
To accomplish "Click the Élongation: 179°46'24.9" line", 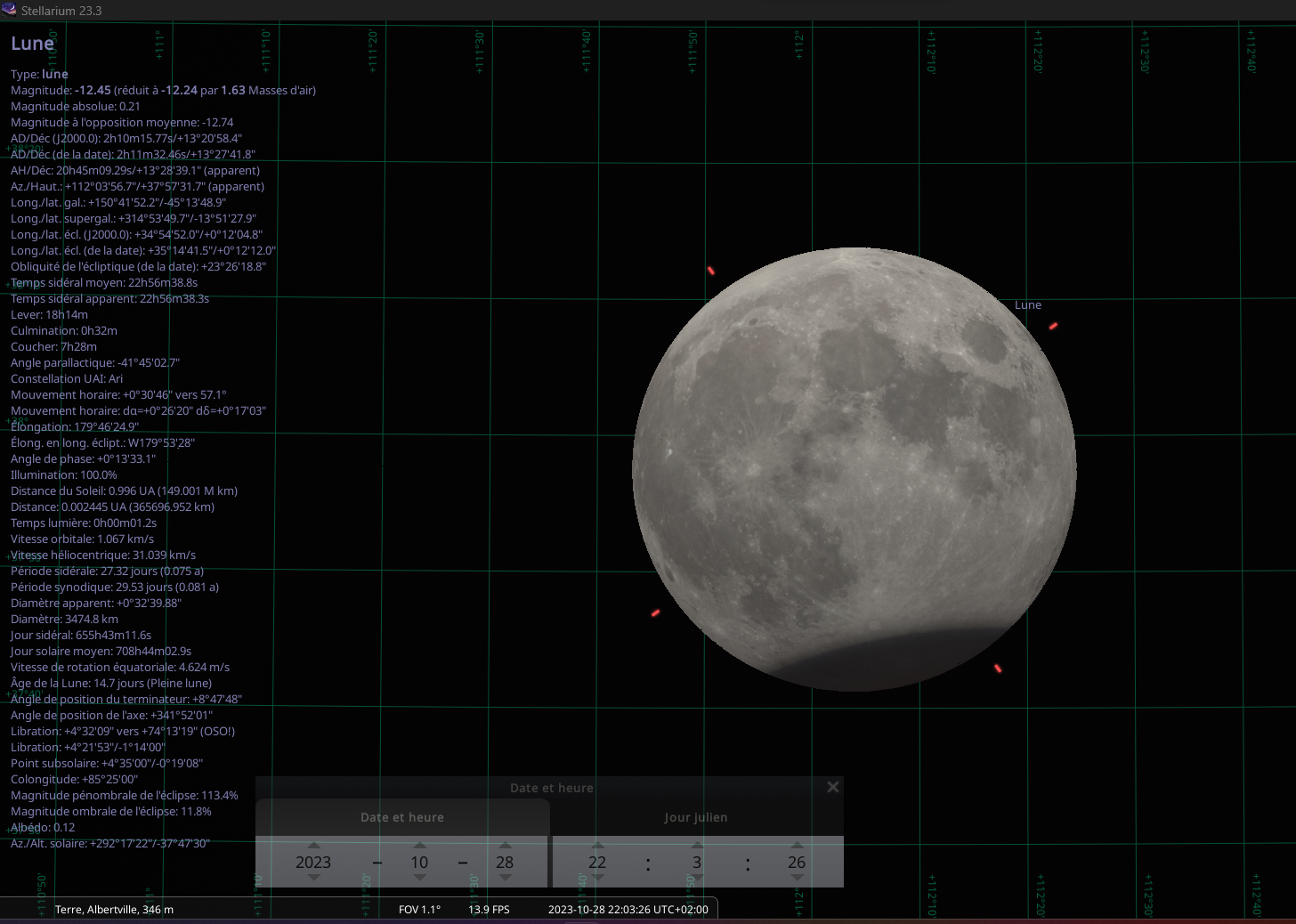I will click(x=75, y=426).
